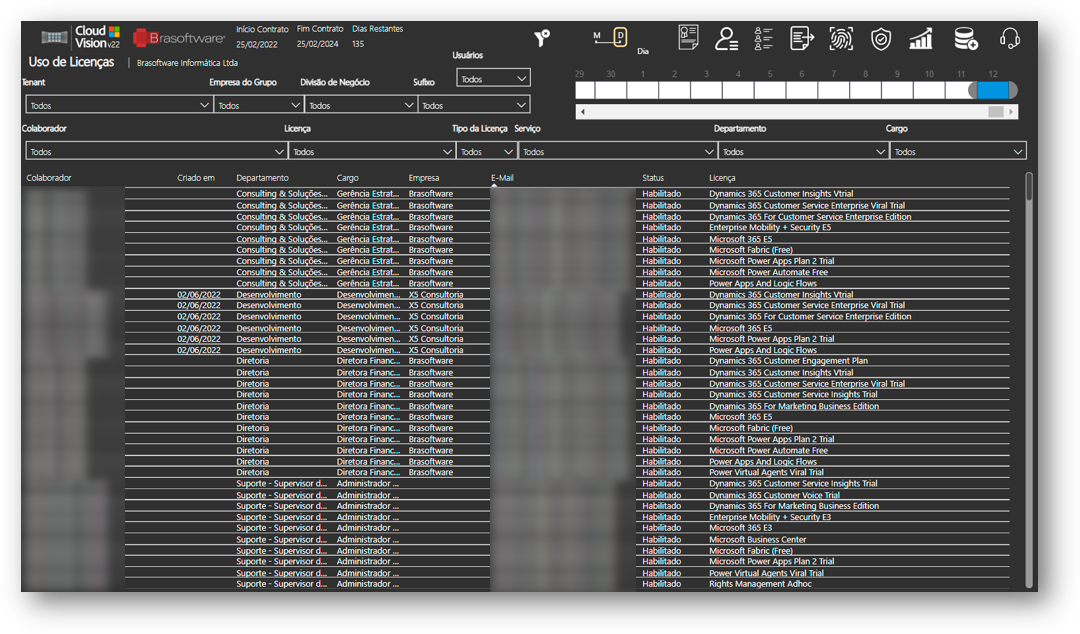The width and height of the screenshot is (1080, 634).
Task: Click the timeline scrollbar right arrow
Action: (1011, 112)
